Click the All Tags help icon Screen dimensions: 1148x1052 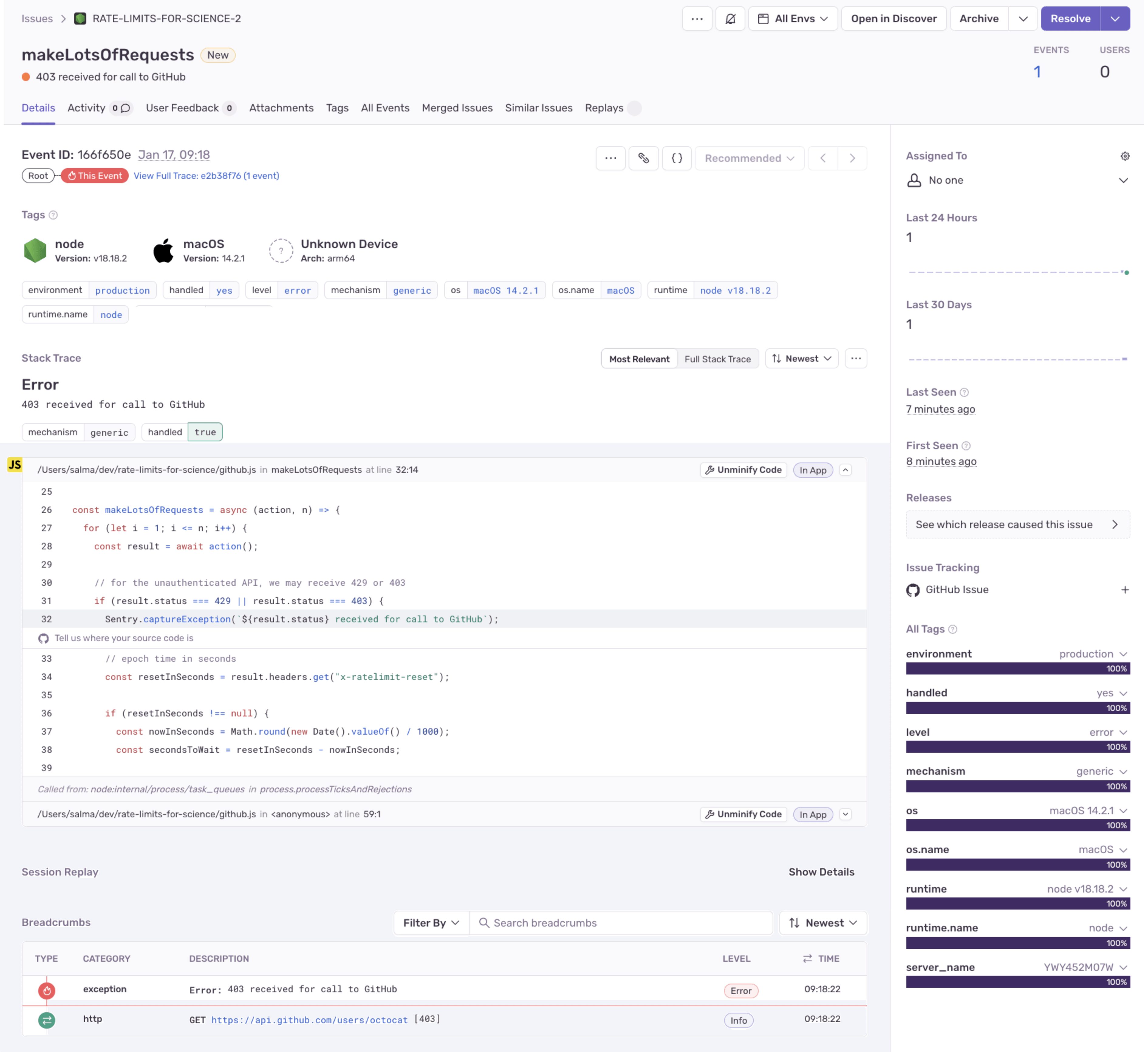pyautogui.click(x=953, y=629)
